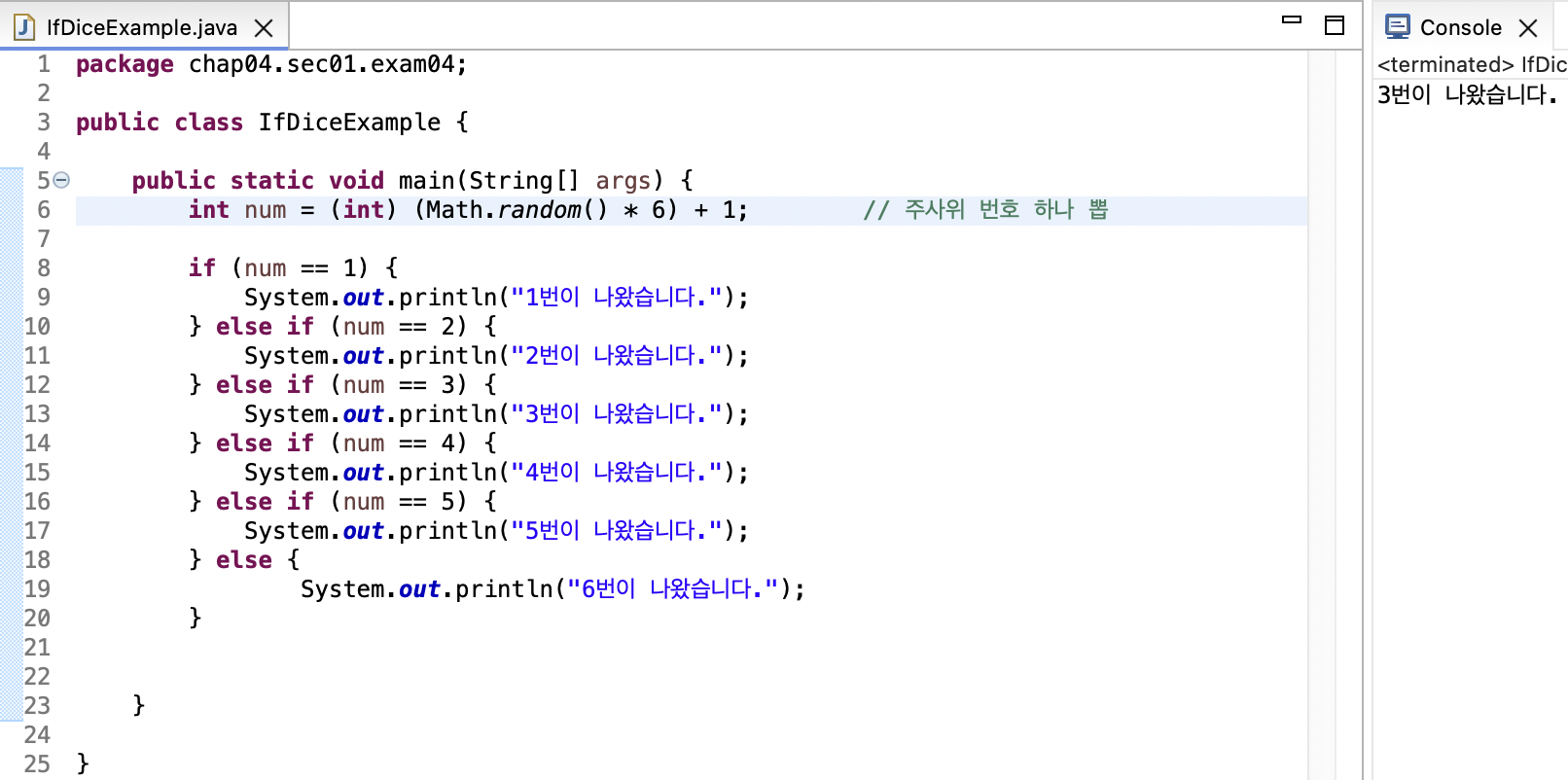Click the Java file icon on editor tab
This screenshot has width=1568, height=780.
pos(24,27)
